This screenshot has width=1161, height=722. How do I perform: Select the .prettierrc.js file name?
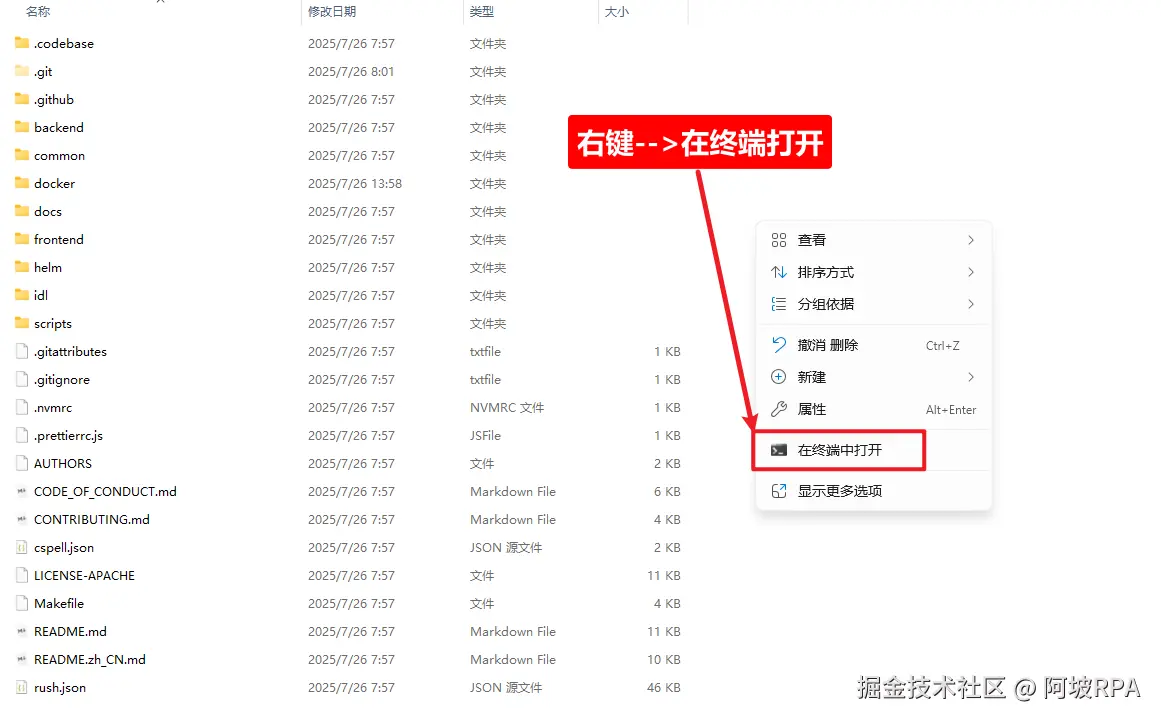[68, 435]
